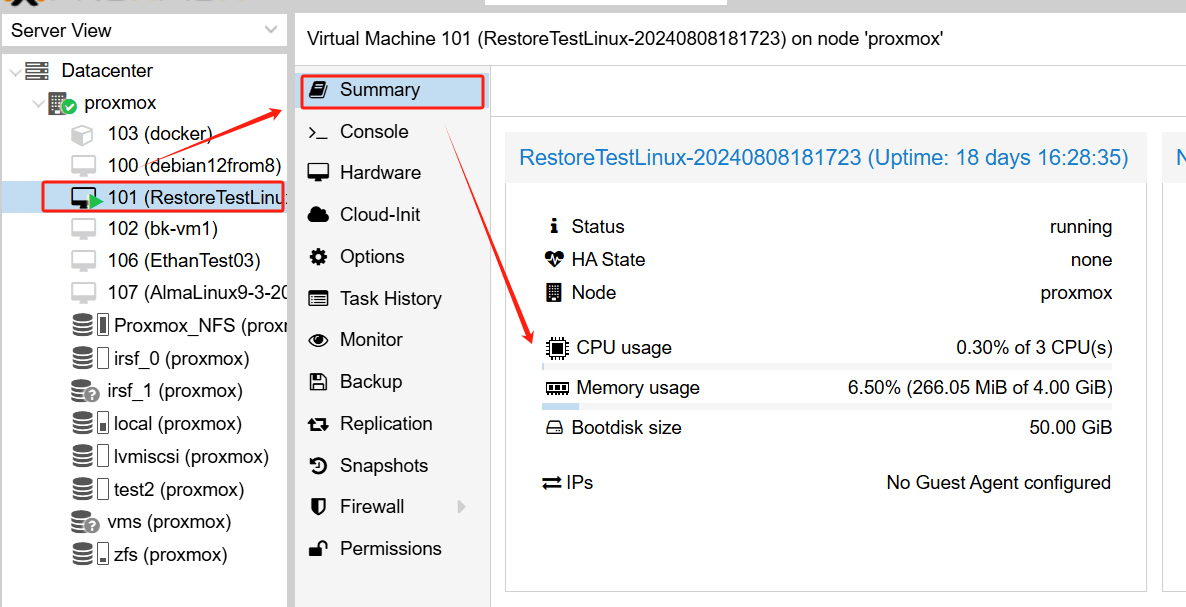This screenshot has height=607, width=1186.
Task: Select the Datacenter server icon
Action: click(x=36, y=71)
